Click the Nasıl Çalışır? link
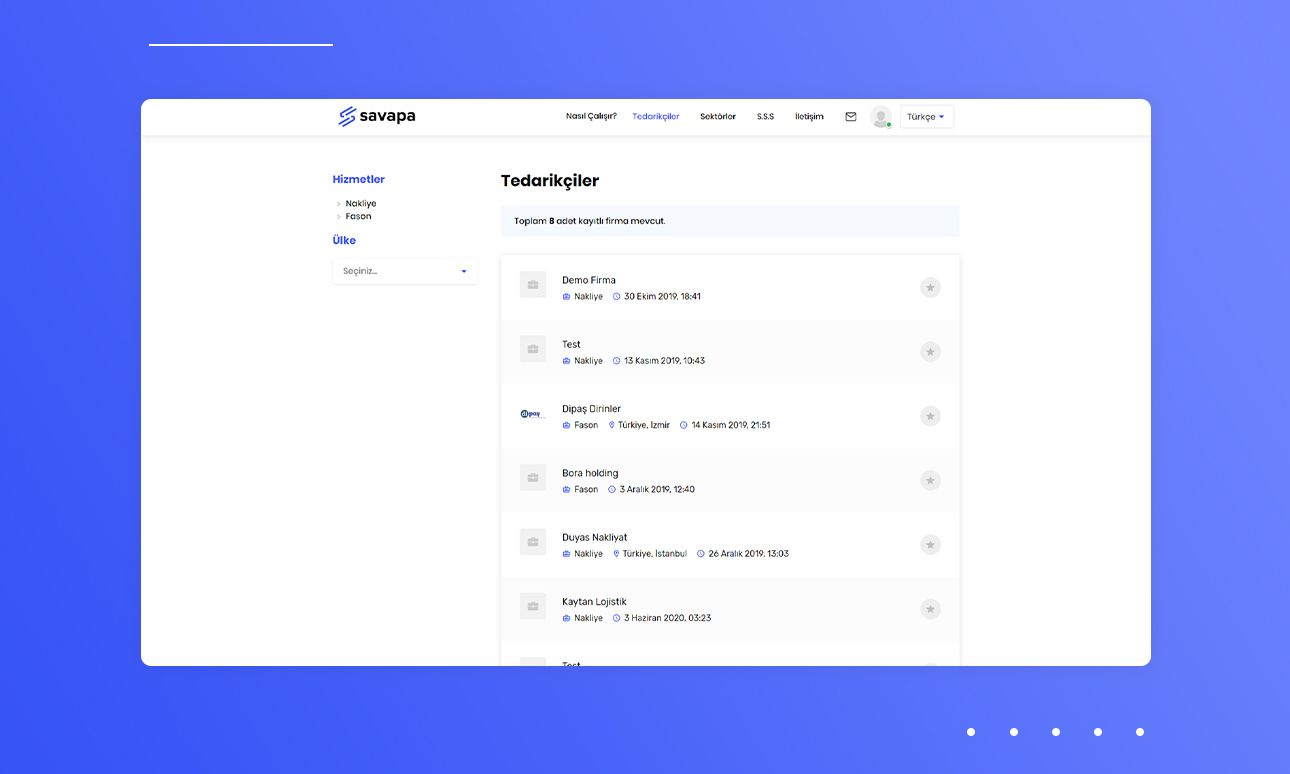This screenshot has height=774, width=1290. (x=590, y=116)
